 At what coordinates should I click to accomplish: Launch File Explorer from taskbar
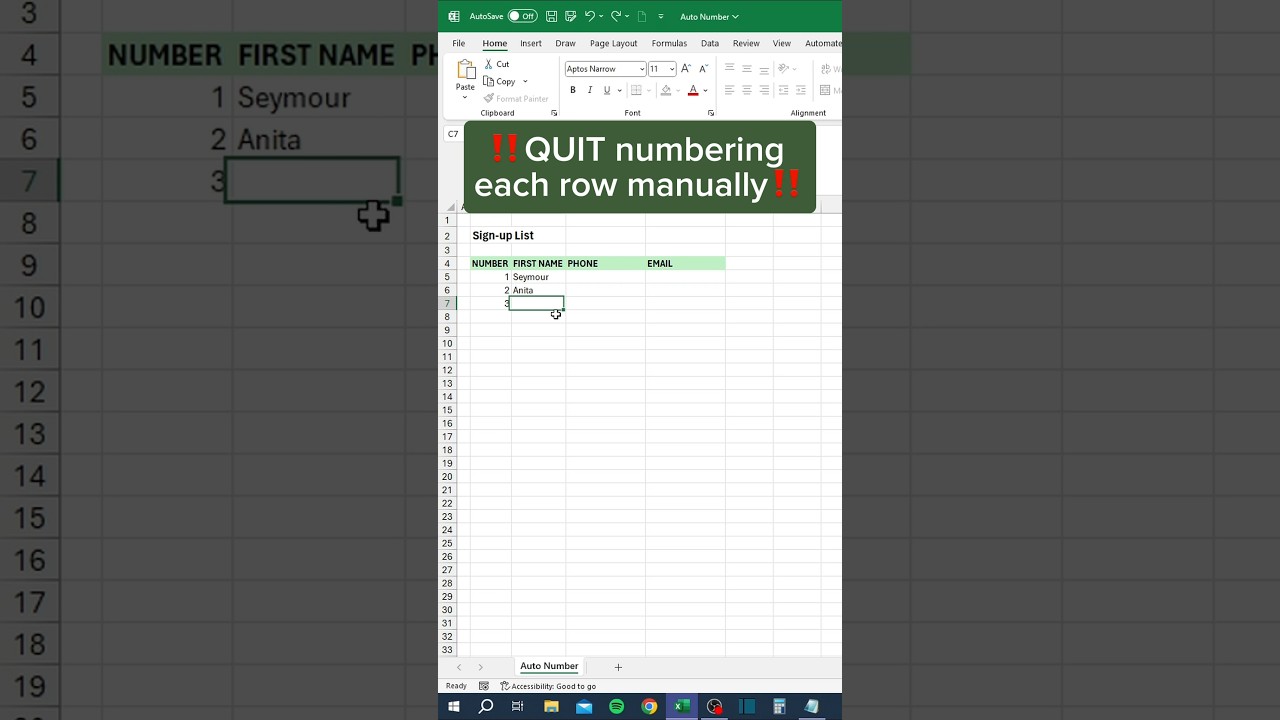click(551, 706)
